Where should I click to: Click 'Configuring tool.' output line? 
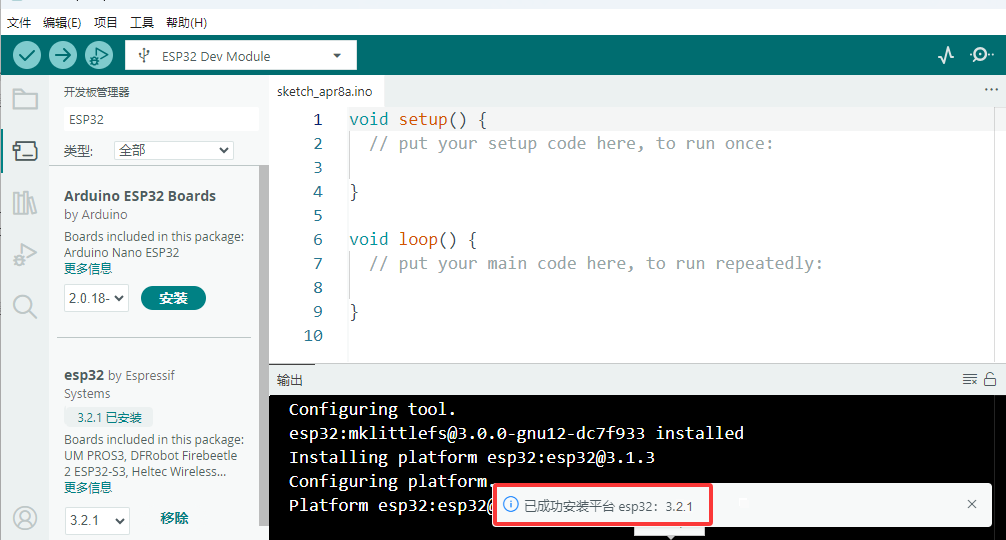(372, 409)
